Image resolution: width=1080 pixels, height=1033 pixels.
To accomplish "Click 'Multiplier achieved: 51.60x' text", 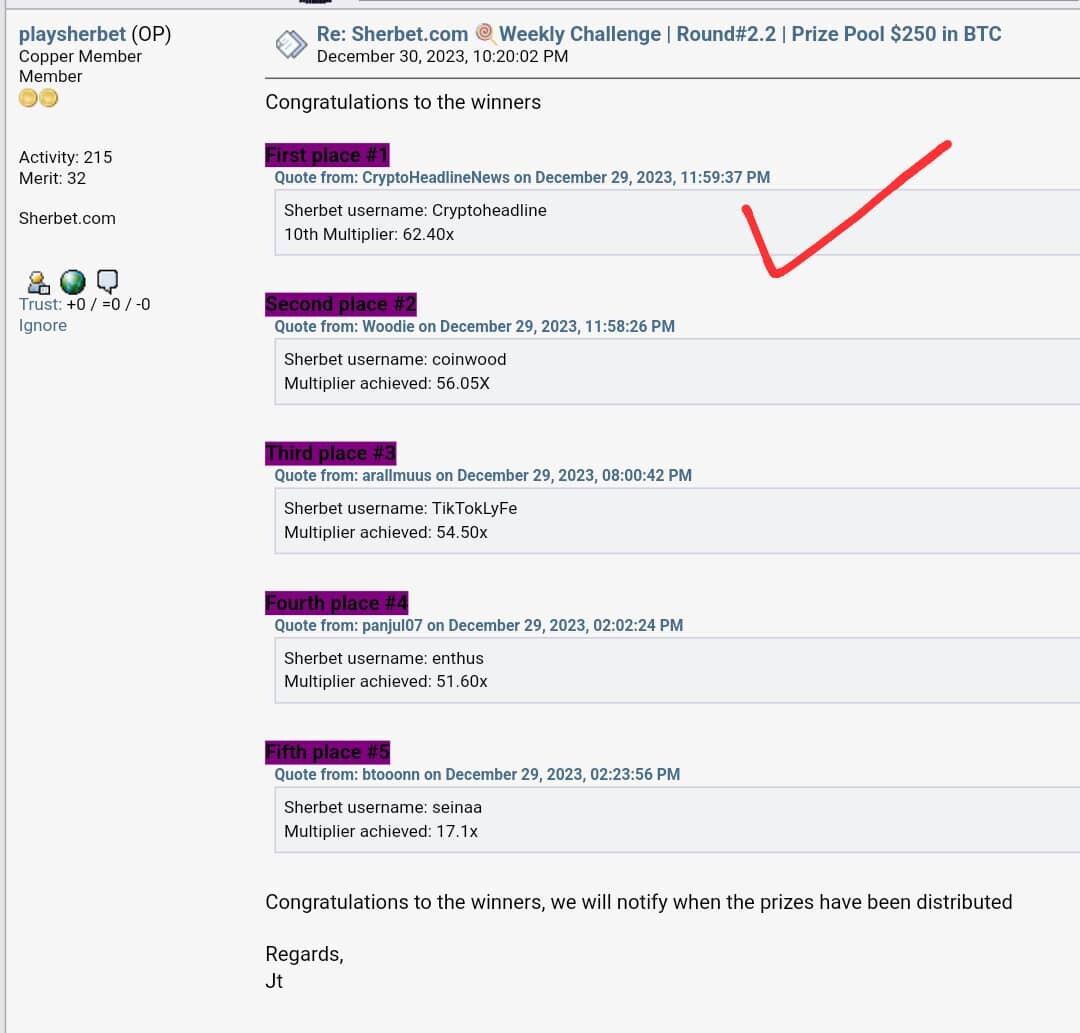I will coord(386,681).
